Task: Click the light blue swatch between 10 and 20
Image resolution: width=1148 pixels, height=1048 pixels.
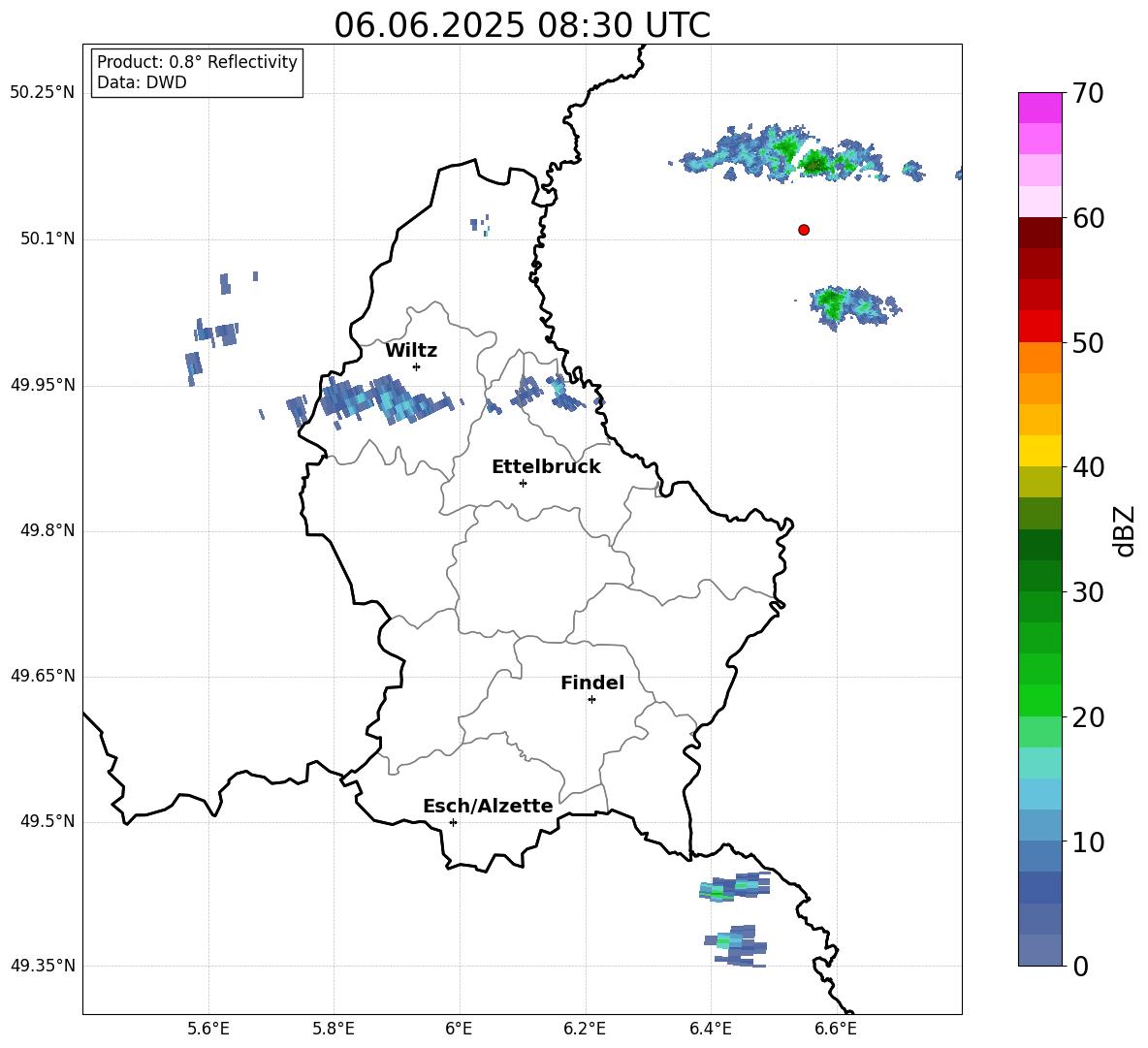Action: (x=1039, y=794)
